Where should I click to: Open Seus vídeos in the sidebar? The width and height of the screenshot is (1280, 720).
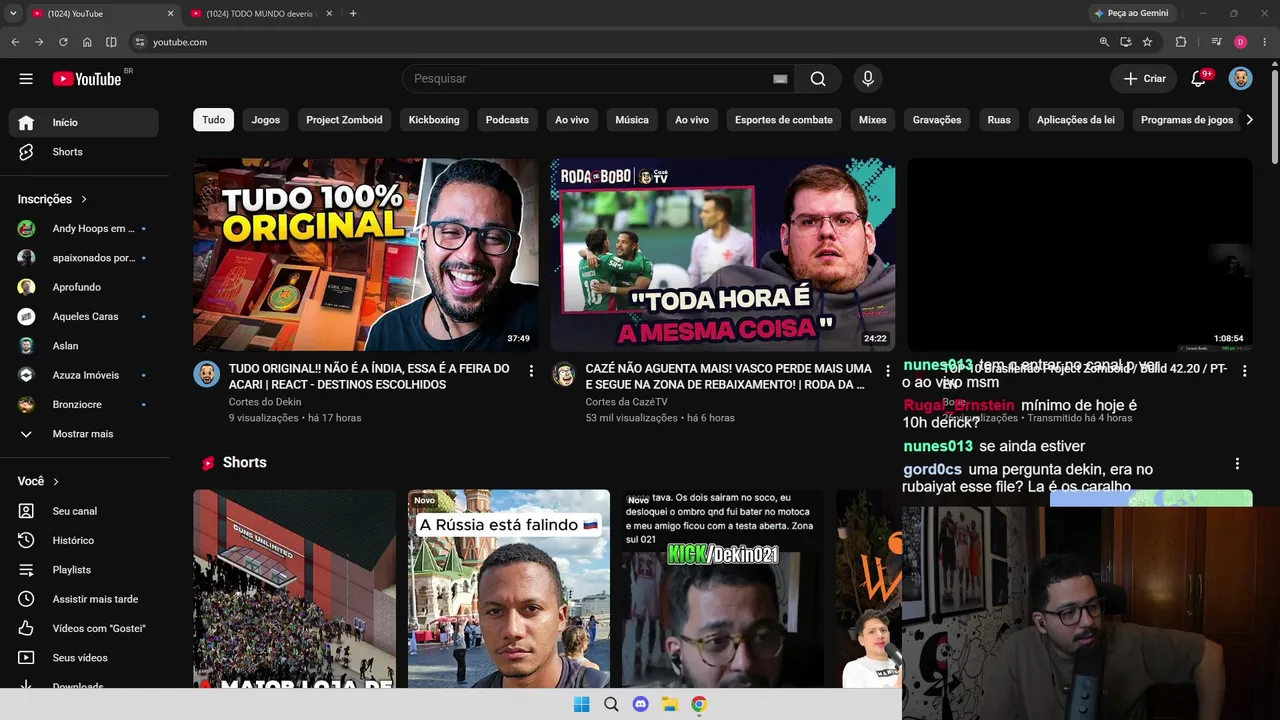coord(84,658)
